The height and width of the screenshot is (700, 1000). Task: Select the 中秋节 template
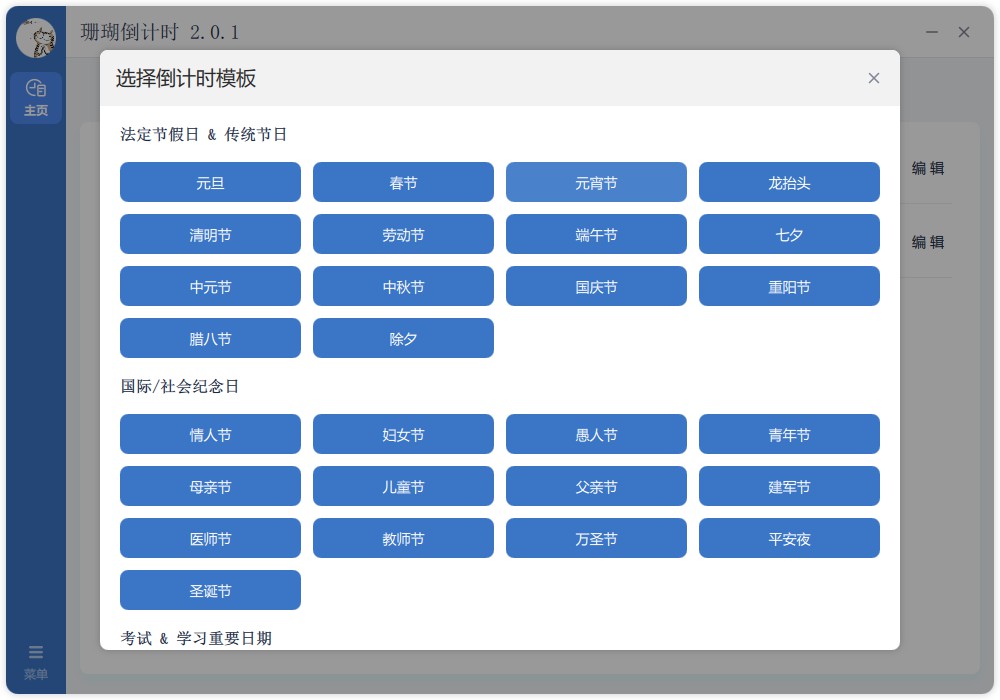point(403,286)
